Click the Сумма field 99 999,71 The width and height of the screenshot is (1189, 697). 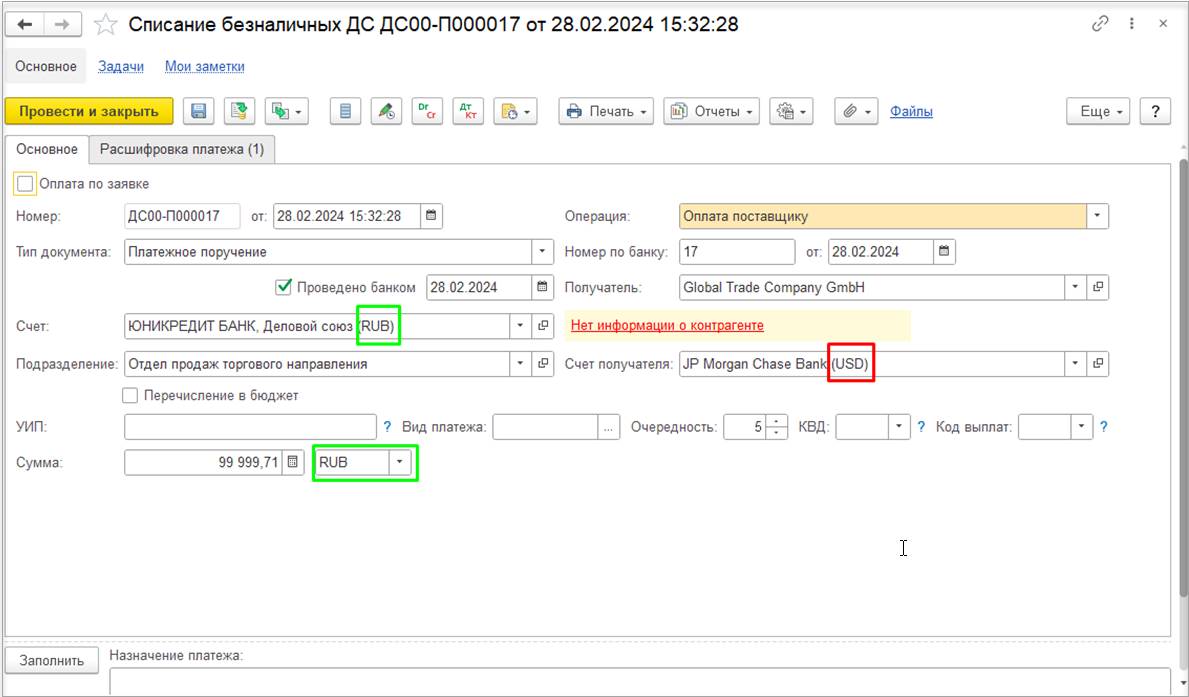tap(203, 463)
